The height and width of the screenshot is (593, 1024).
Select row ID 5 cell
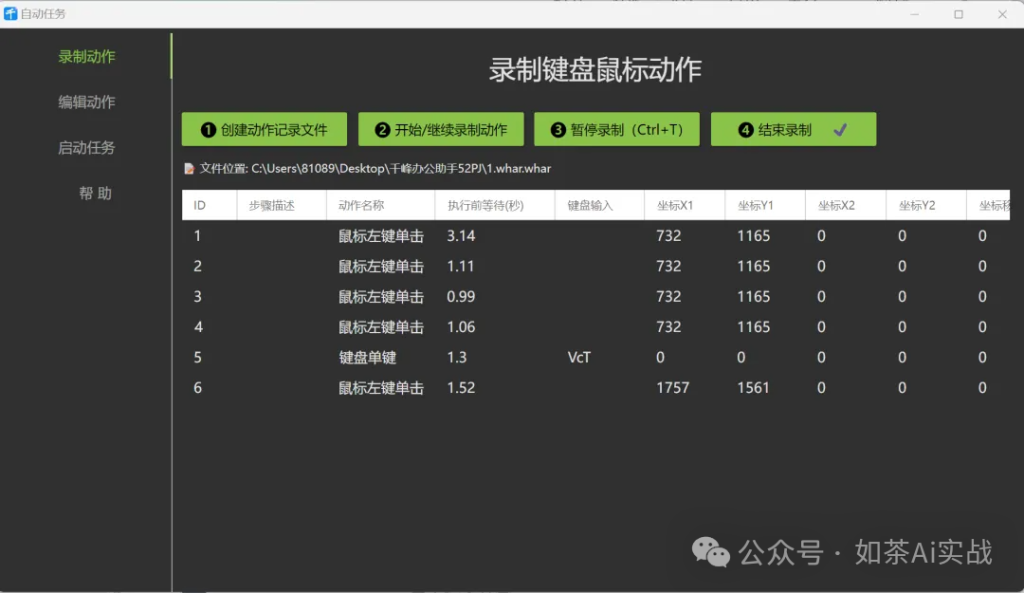[x=197, y=357]
